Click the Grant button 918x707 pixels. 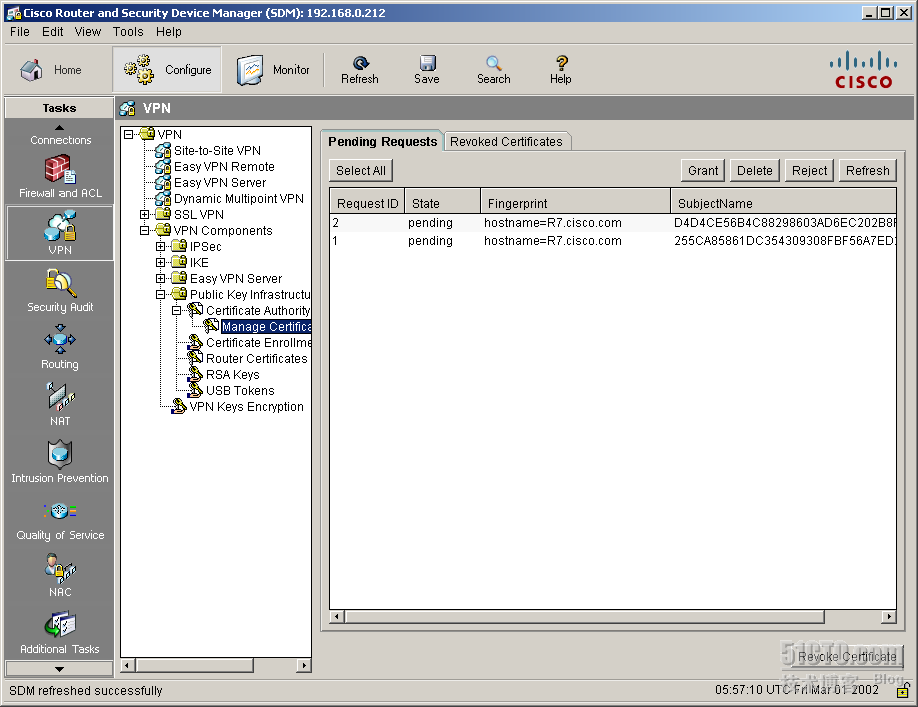pos(703,170)
